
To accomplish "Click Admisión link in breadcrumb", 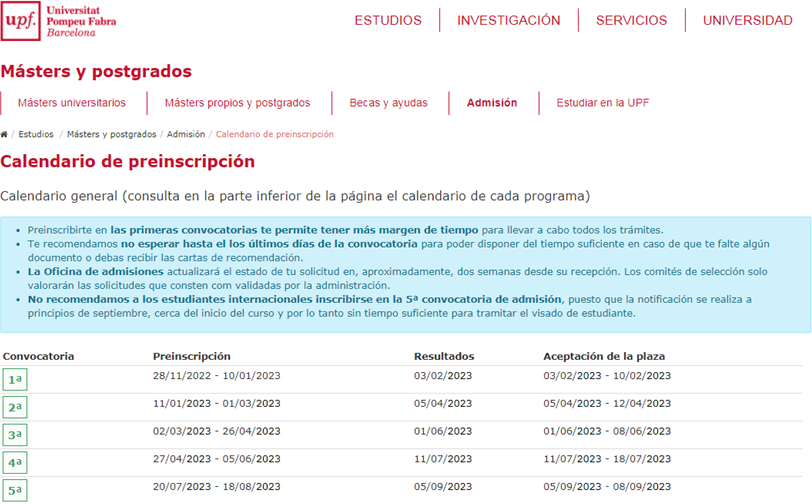I will (186, 134).
